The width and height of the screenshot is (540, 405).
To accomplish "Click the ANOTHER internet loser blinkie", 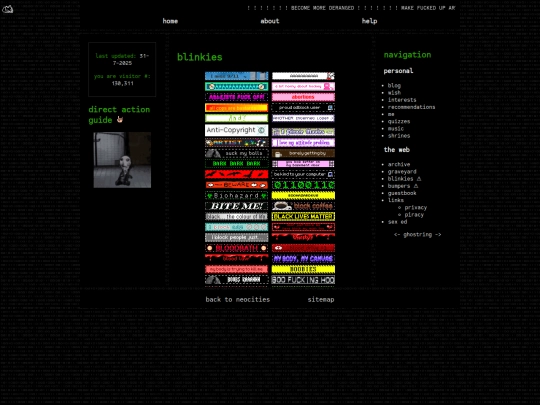I will pos(303,118).
